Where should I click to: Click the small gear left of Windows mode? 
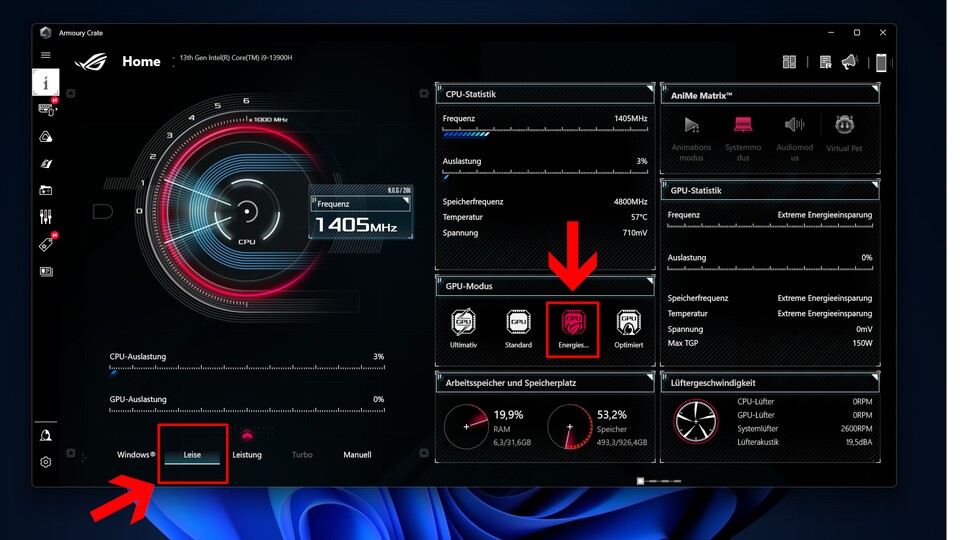[71, 453]
